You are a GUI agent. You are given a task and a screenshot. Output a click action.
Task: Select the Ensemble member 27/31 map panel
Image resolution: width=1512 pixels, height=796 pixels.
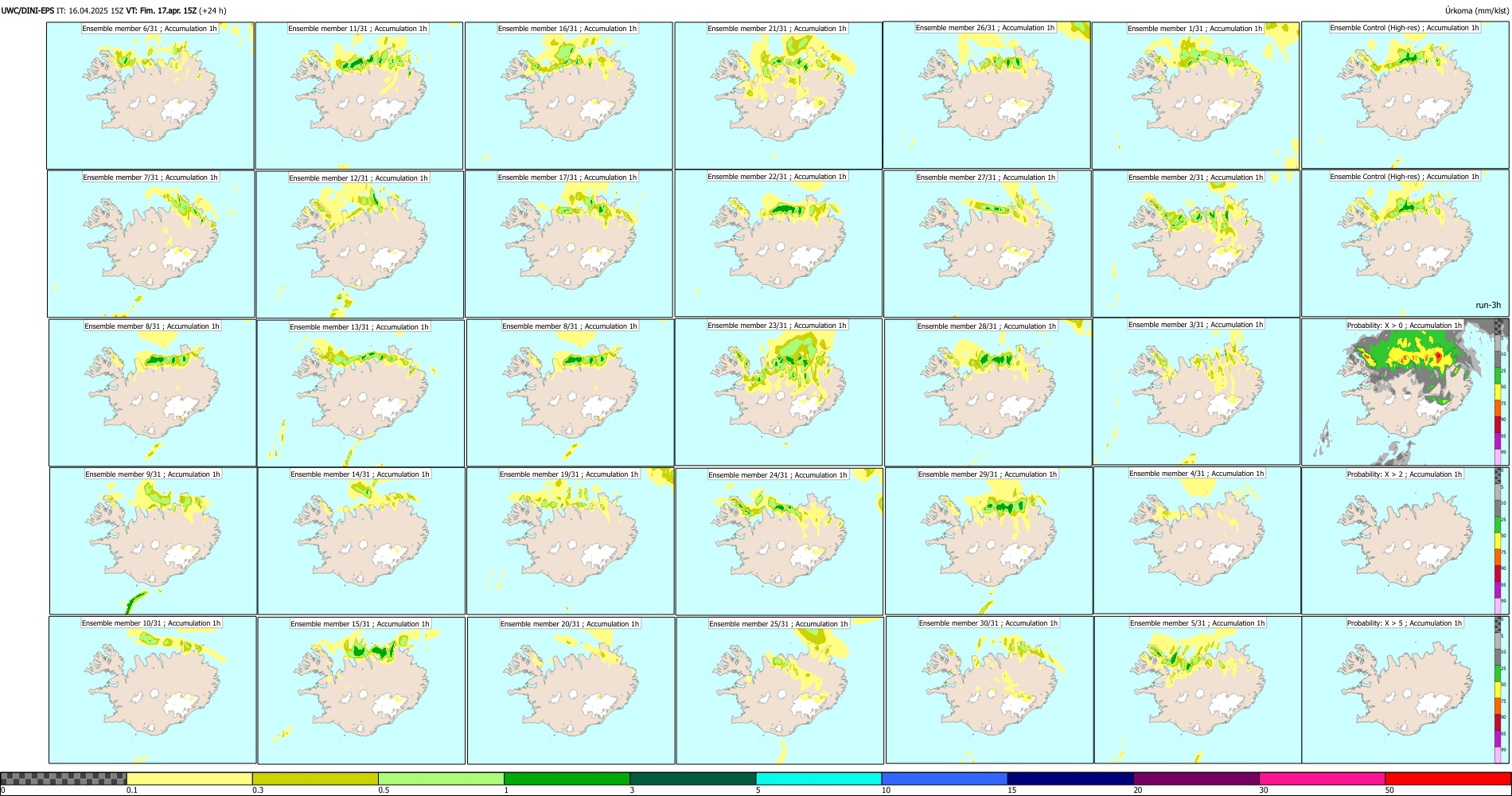pyautogui.click(x=988, y=244)
